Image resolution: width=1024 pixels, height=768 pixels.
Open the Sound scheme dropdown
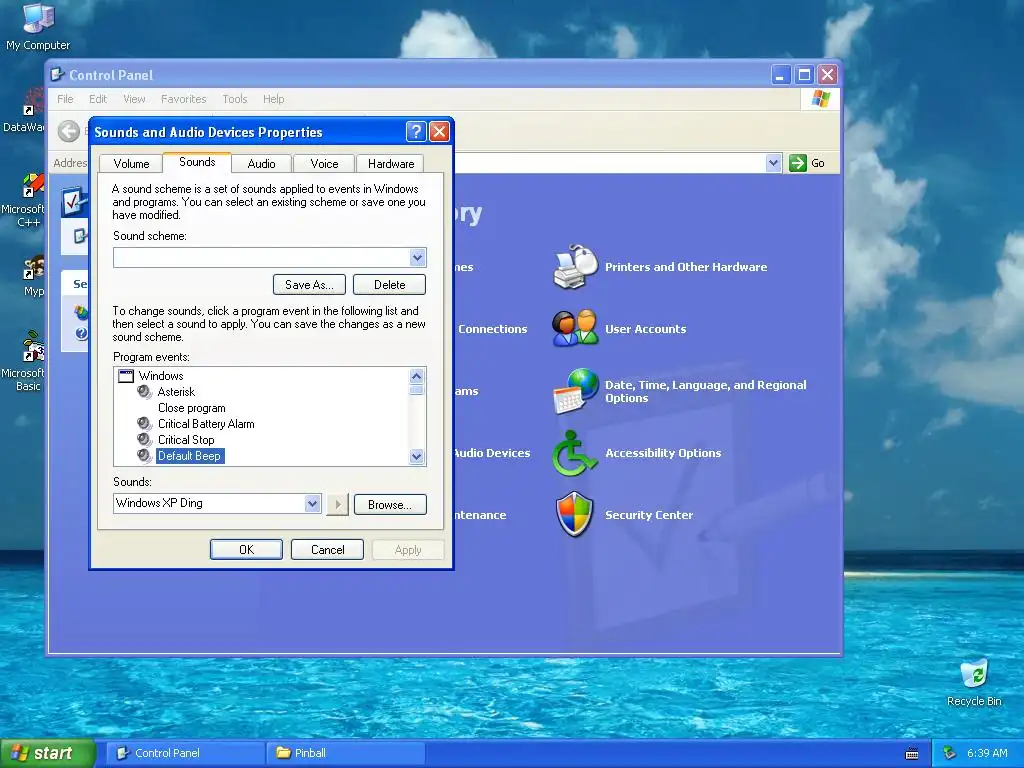(x=417, y=257)
